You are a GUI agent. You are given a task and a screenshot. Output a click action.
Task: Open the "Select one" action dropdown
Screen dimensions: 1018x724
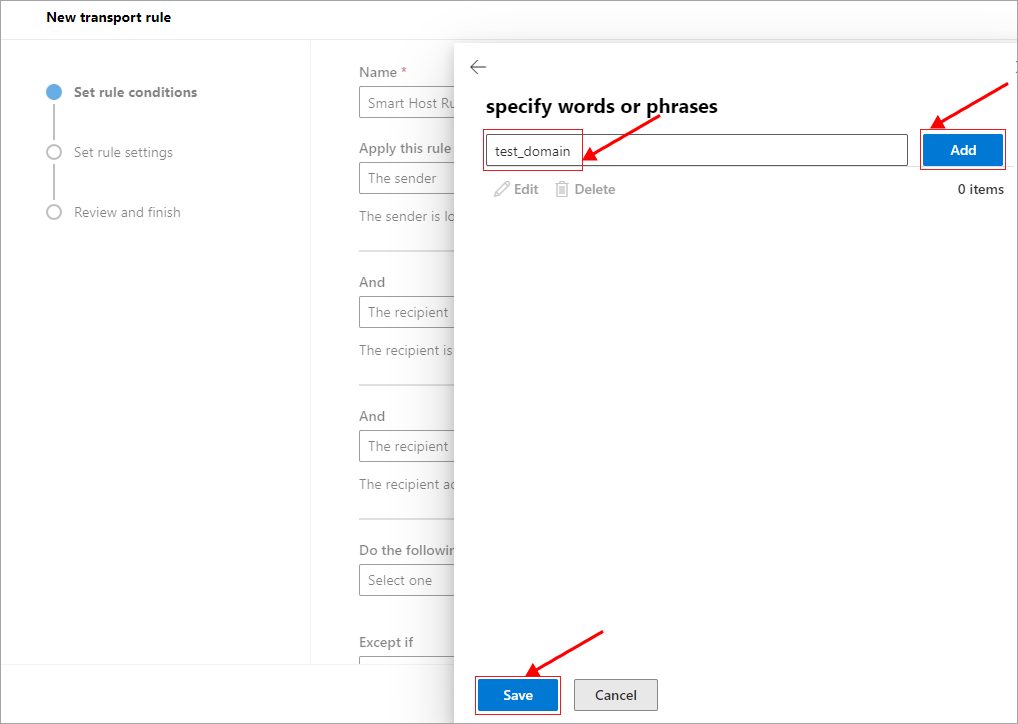(407, 580)
